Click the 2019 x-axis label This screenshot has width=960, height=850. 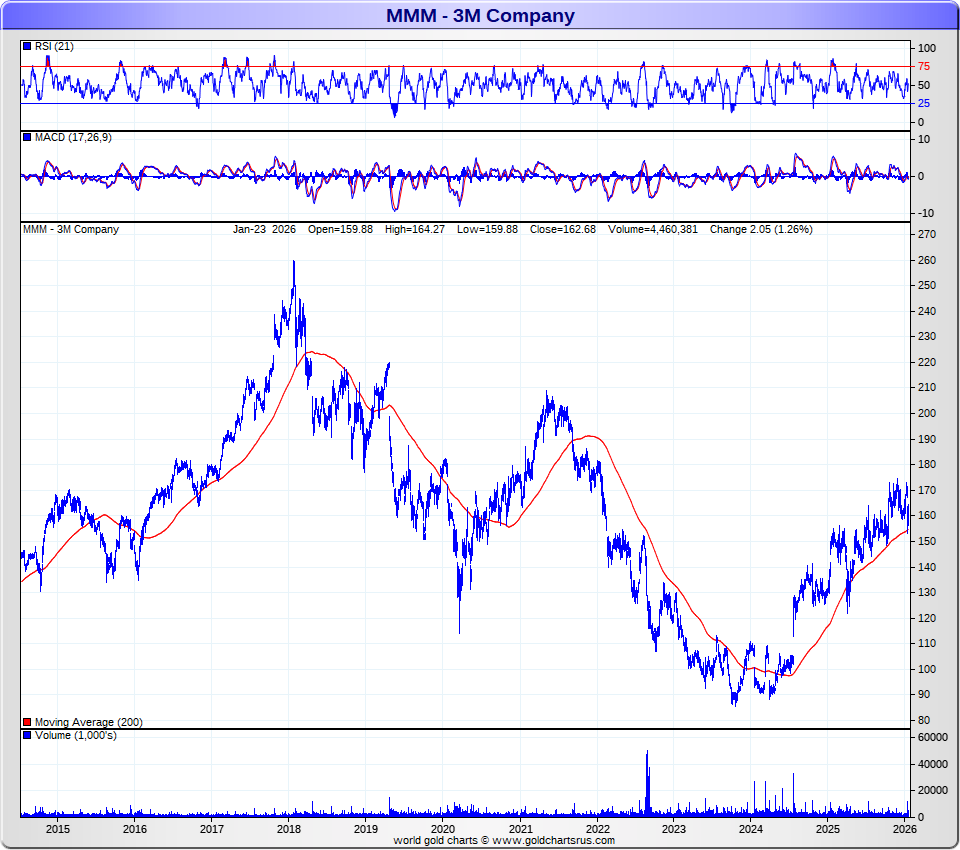tap(366, 829)
